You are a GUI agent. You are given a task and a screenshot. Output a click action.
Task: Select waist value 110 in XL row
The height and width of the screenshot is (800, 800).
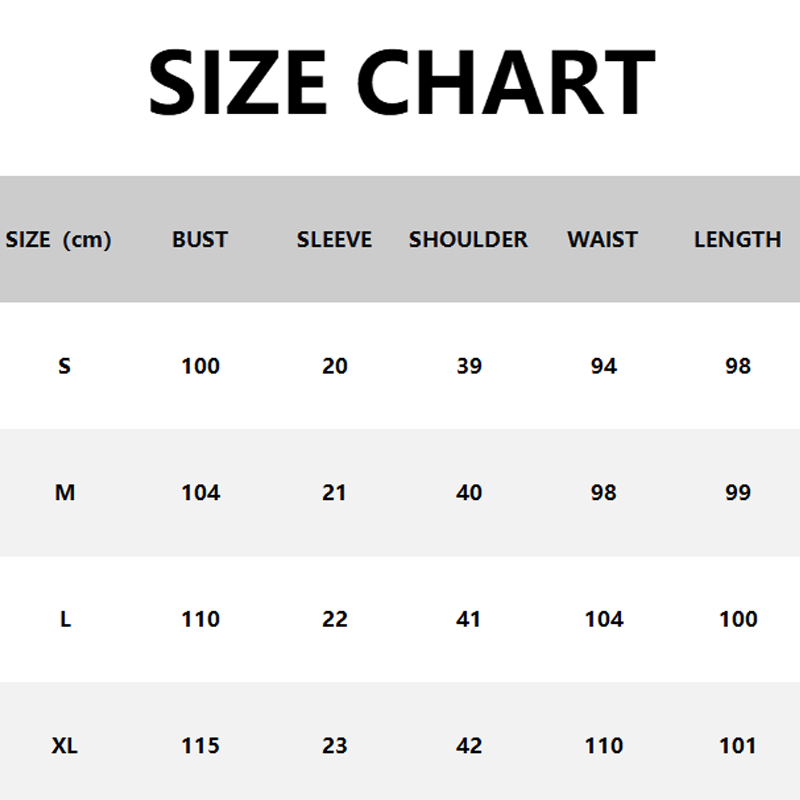coord(604,746)
